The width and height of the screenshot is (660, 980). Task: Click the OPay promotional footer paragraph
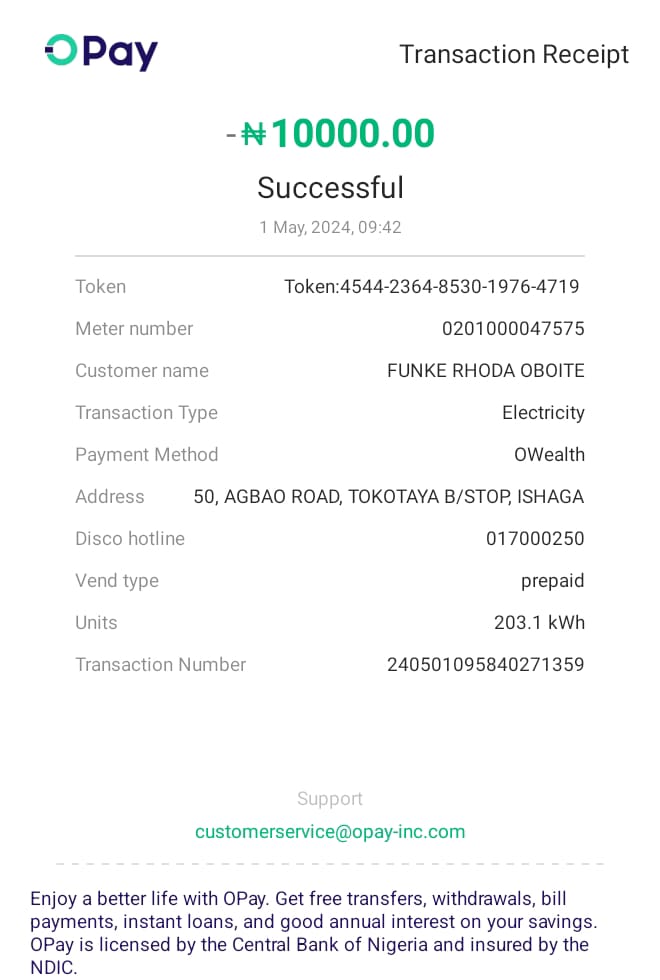coord(314,932)
